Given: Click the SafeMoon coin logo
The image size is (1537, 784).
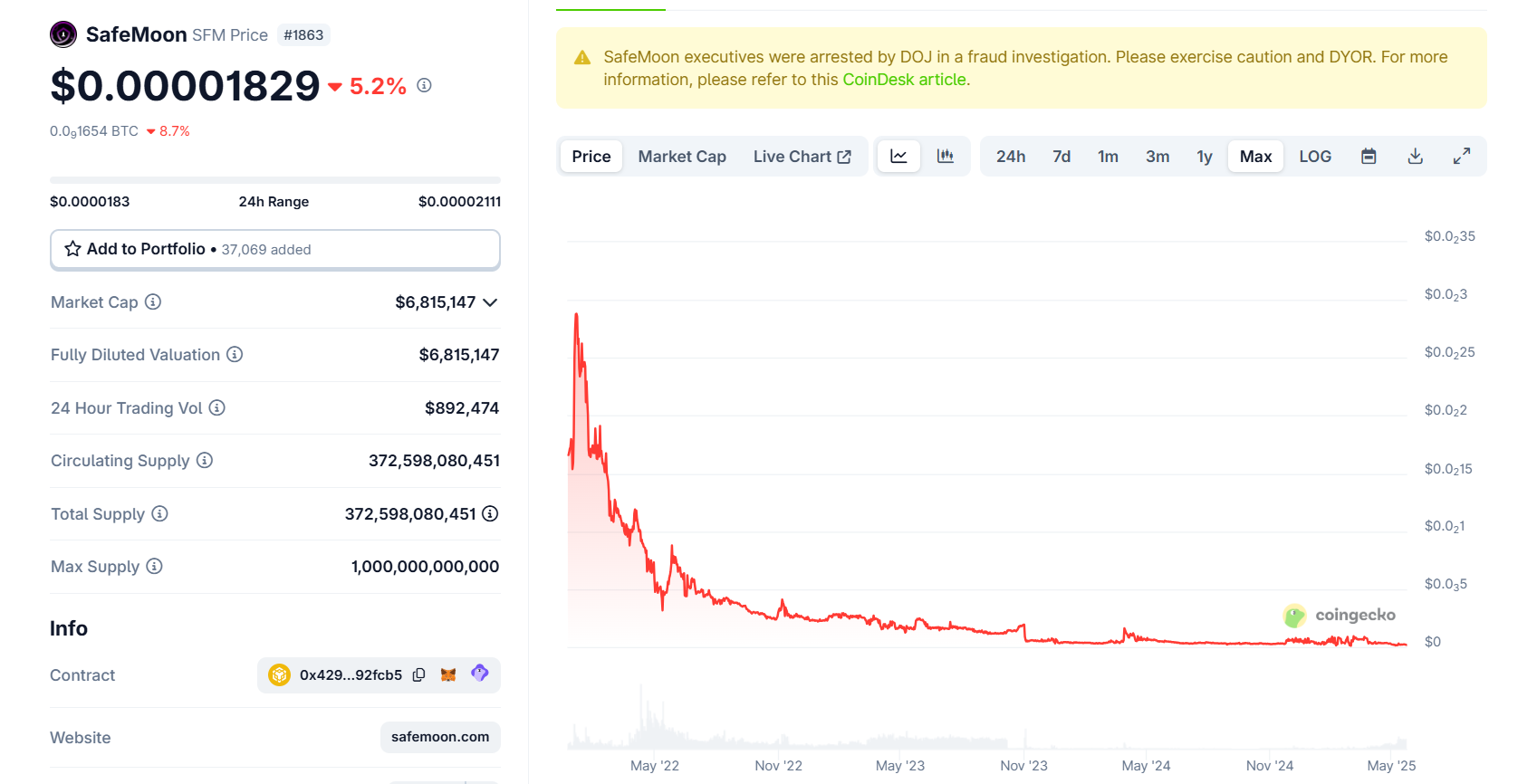Looking at the screenshot, I should click(63, 34).
